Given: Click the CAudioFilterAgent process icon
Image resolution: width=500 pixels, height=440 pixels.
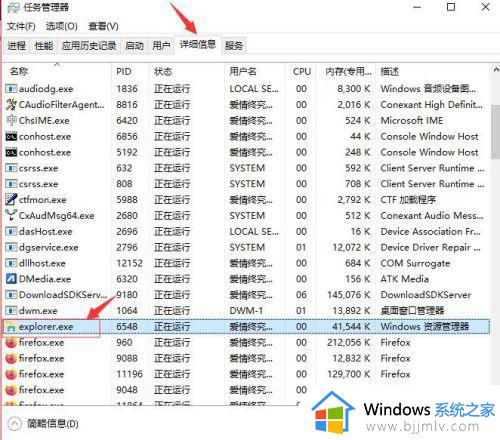Looking at the screenshot, I should (x=11, y=105).
